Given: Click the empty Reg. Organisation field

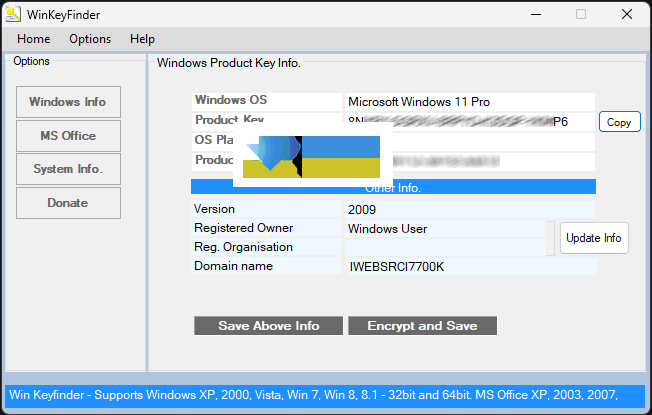Looking at the screenshot, I should point(445,247).
